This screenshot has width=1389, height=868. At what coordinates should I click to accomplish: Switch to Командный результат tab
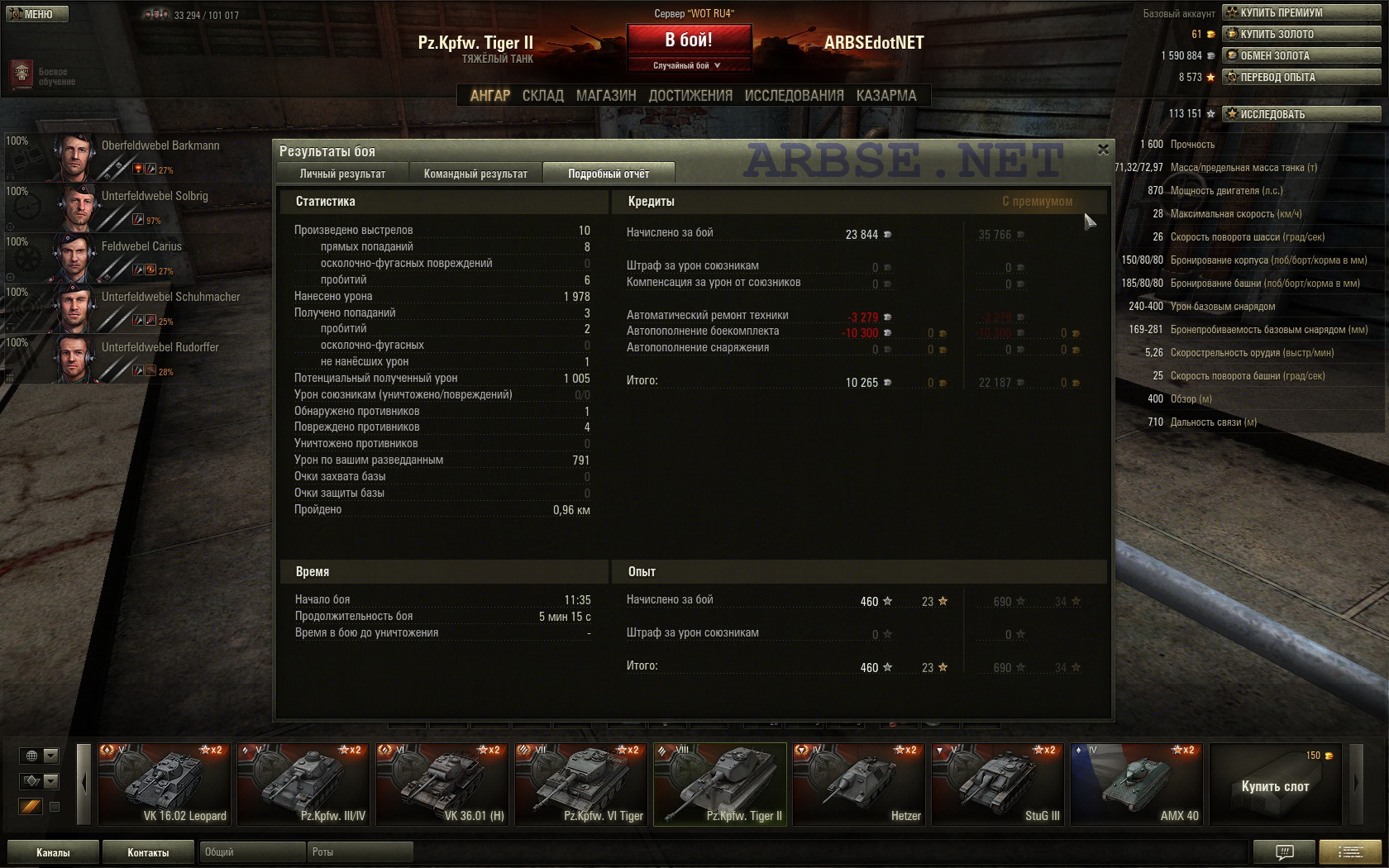[475, 174]
